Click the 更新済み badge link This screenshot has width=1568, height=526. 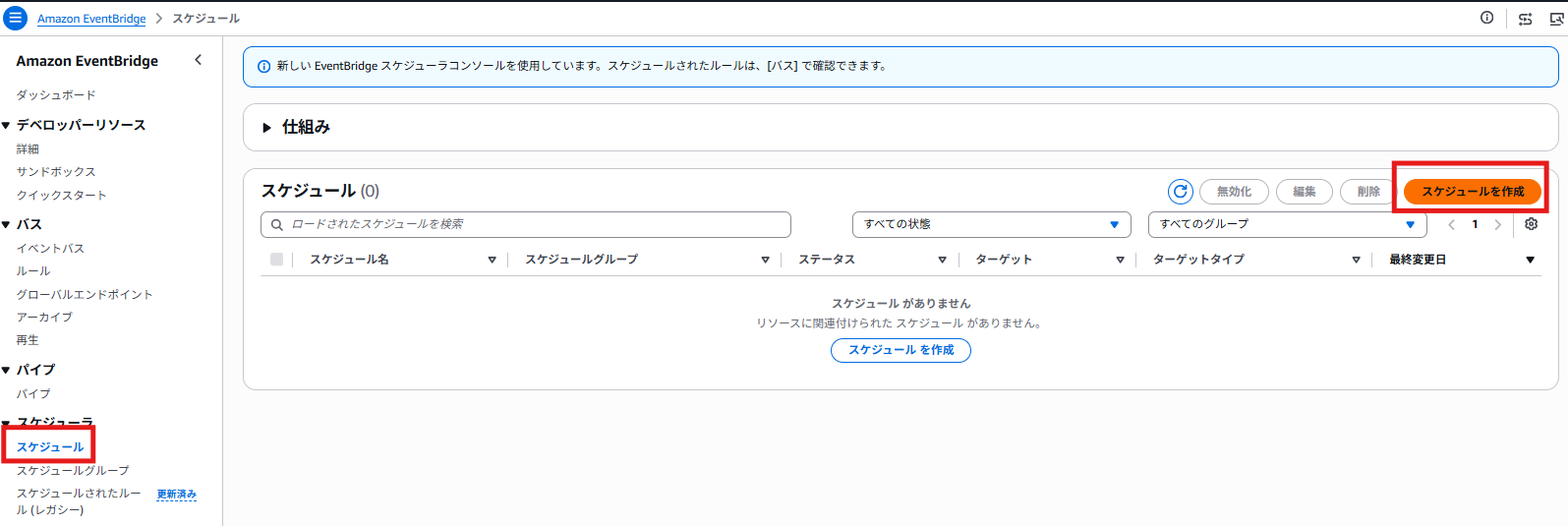tap(177, 495)
